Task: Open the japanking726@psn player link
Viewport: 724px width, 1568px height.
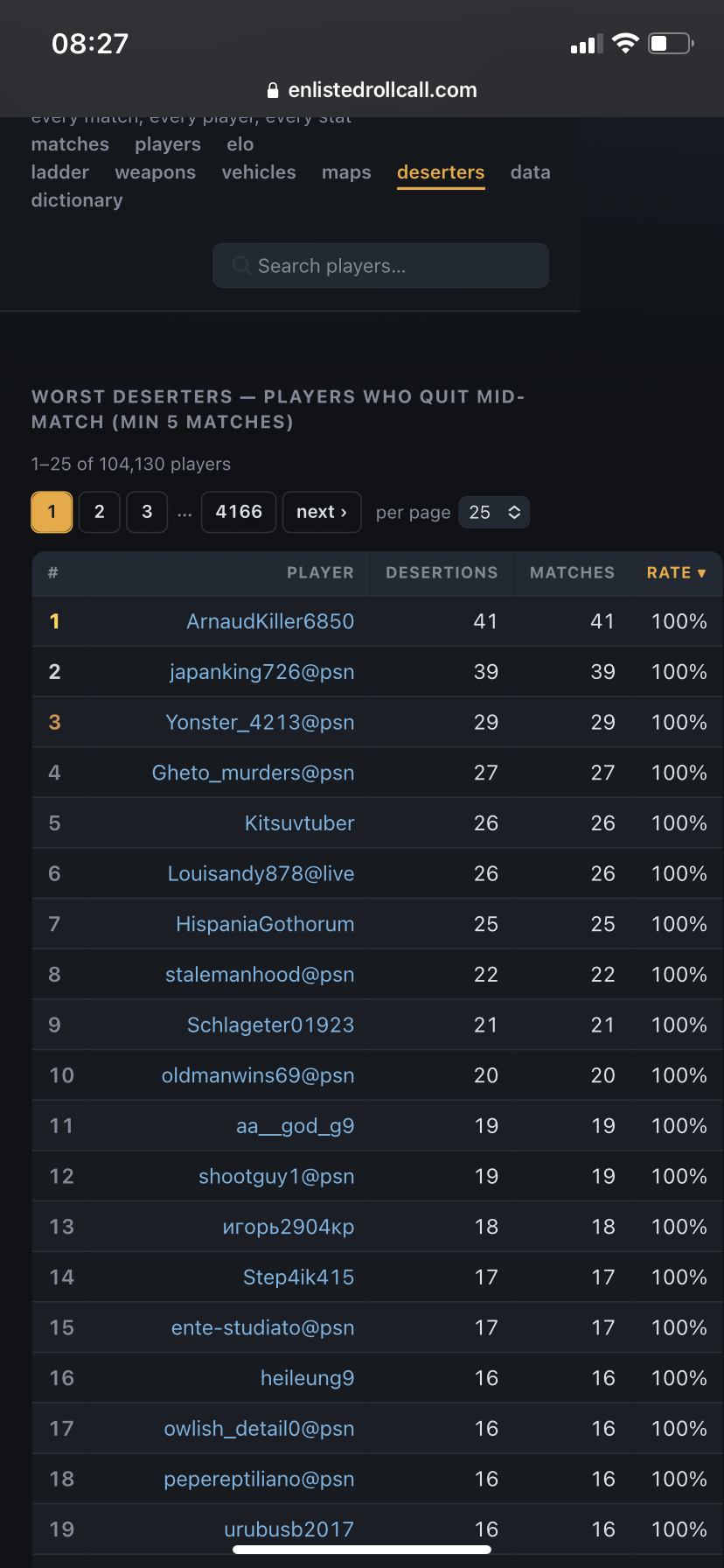Action: tap(262, 672)
